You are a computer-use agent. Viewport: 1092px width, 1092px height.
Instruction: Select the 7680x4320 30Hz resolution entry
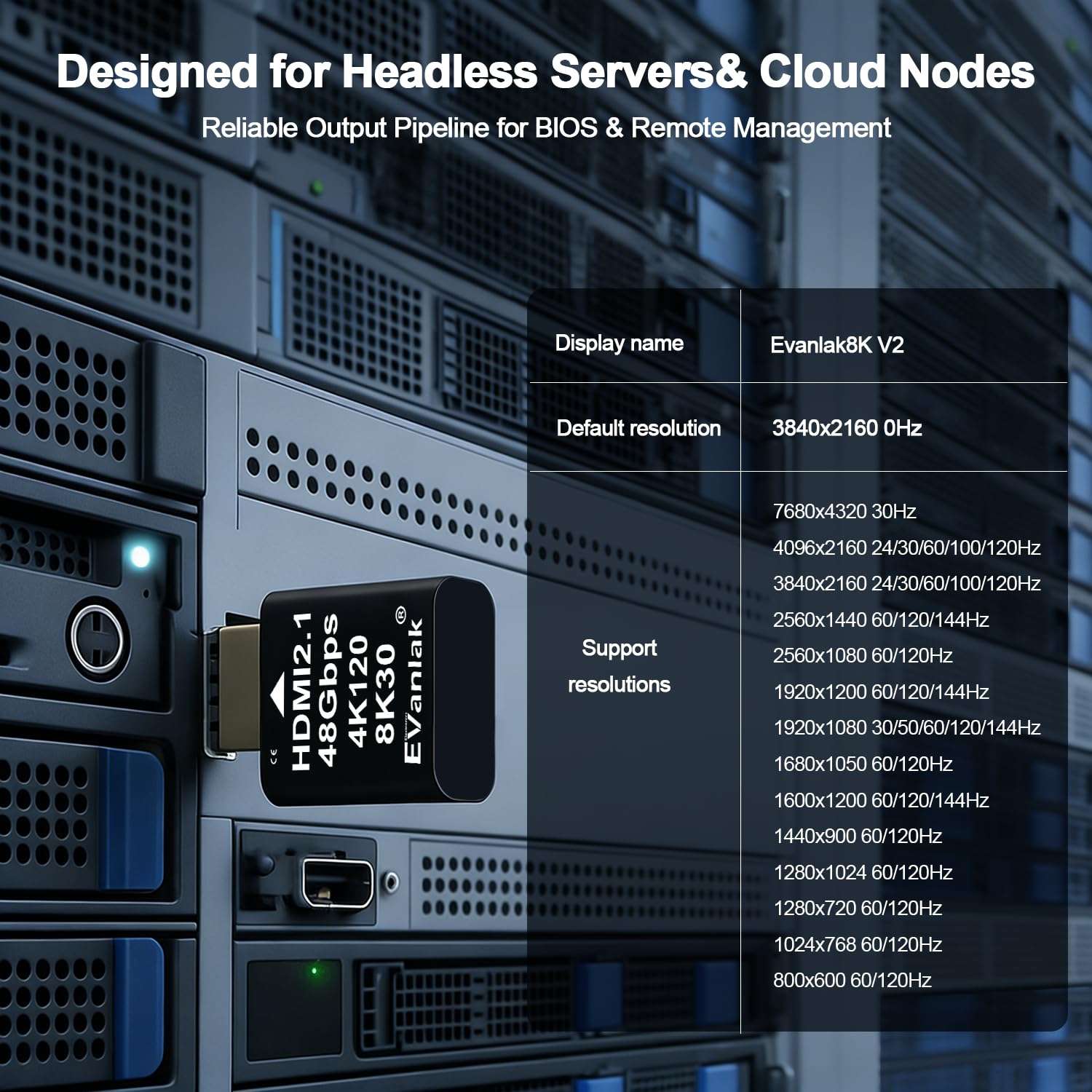pos(844,511)
